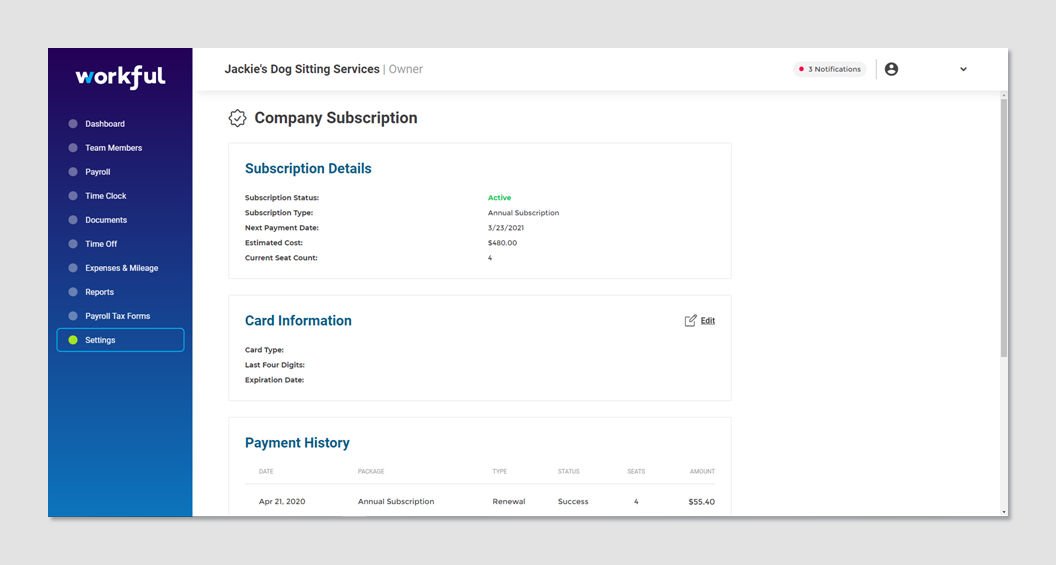
Task: Click the scrollbar up arrow
Action: pyautogui.click(x=1003, y=96)
